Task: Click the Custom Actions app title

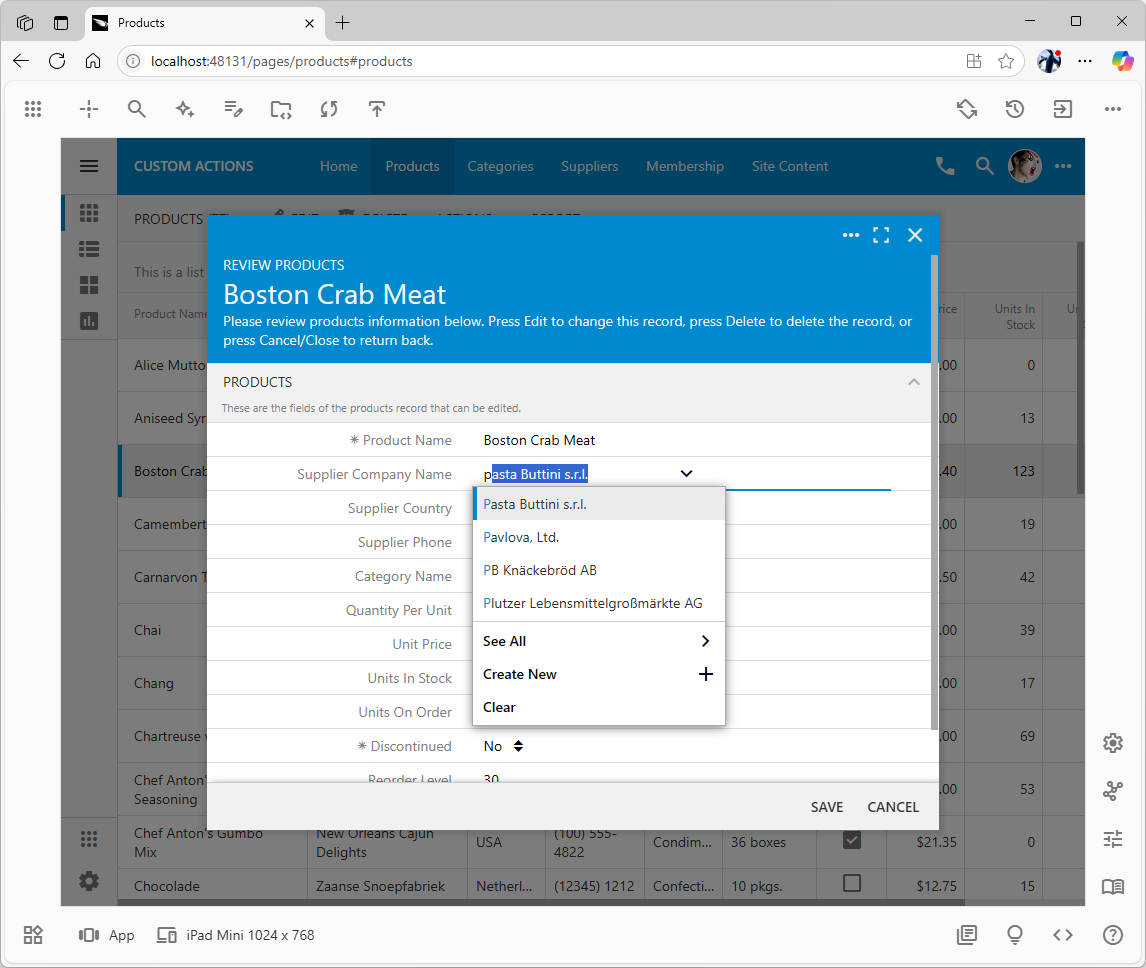Action: point(194,166)
